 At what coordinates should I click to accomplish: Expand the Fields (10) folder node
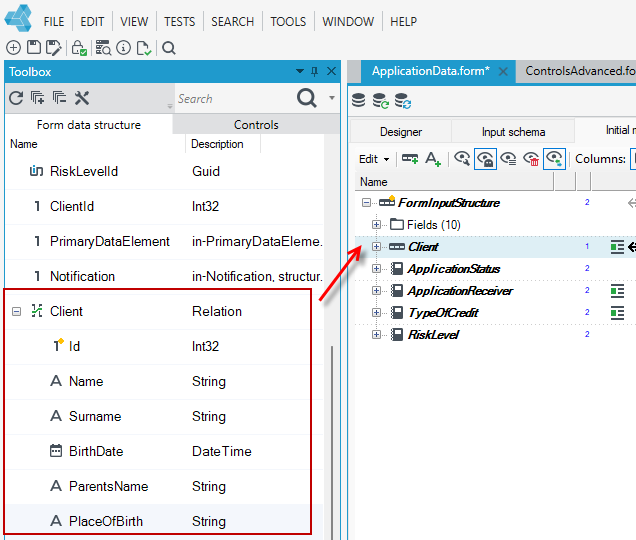[x=376, y=224]
